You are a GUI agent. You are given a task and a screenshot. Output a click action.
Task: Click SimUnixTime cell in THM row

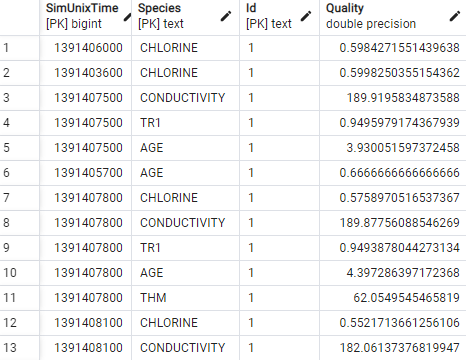[86, 298]
